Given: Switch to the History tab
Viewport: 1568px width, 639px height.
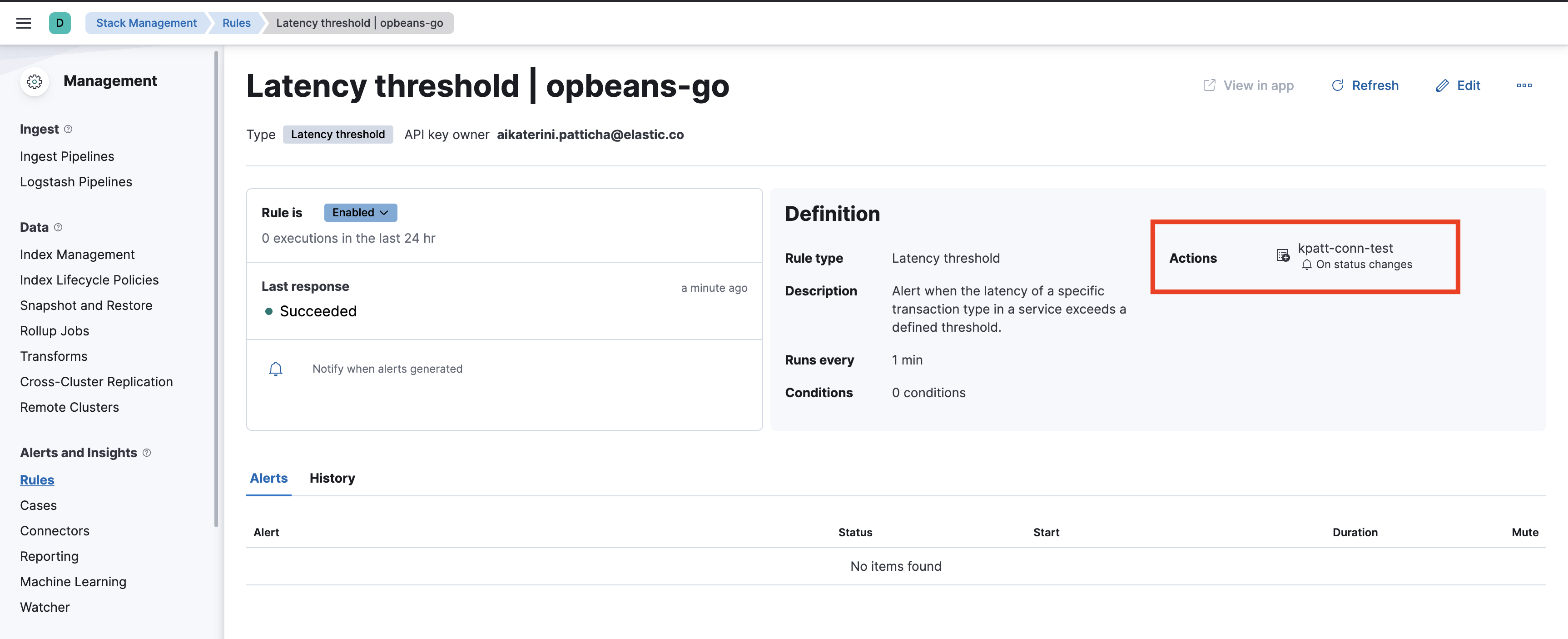Looking at the screenshot, I should [x=332, y=478].
